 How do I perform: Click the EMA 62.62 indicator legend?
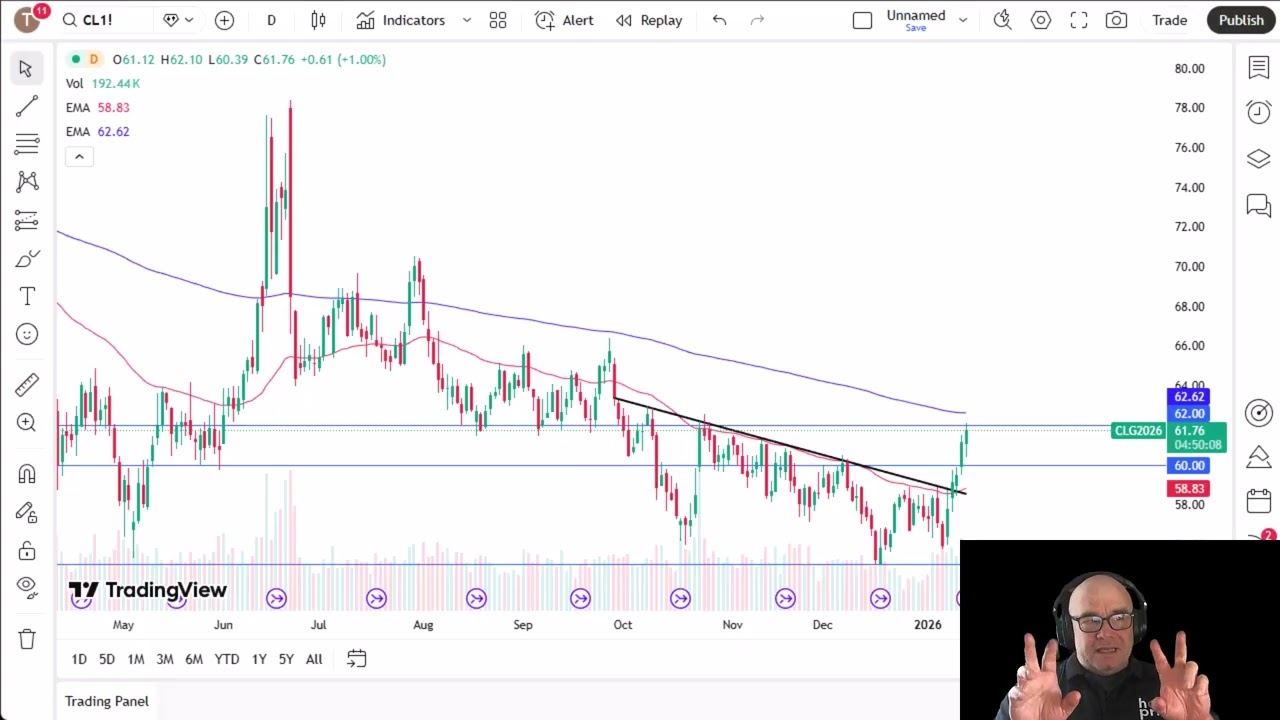(x=97, y=131)
